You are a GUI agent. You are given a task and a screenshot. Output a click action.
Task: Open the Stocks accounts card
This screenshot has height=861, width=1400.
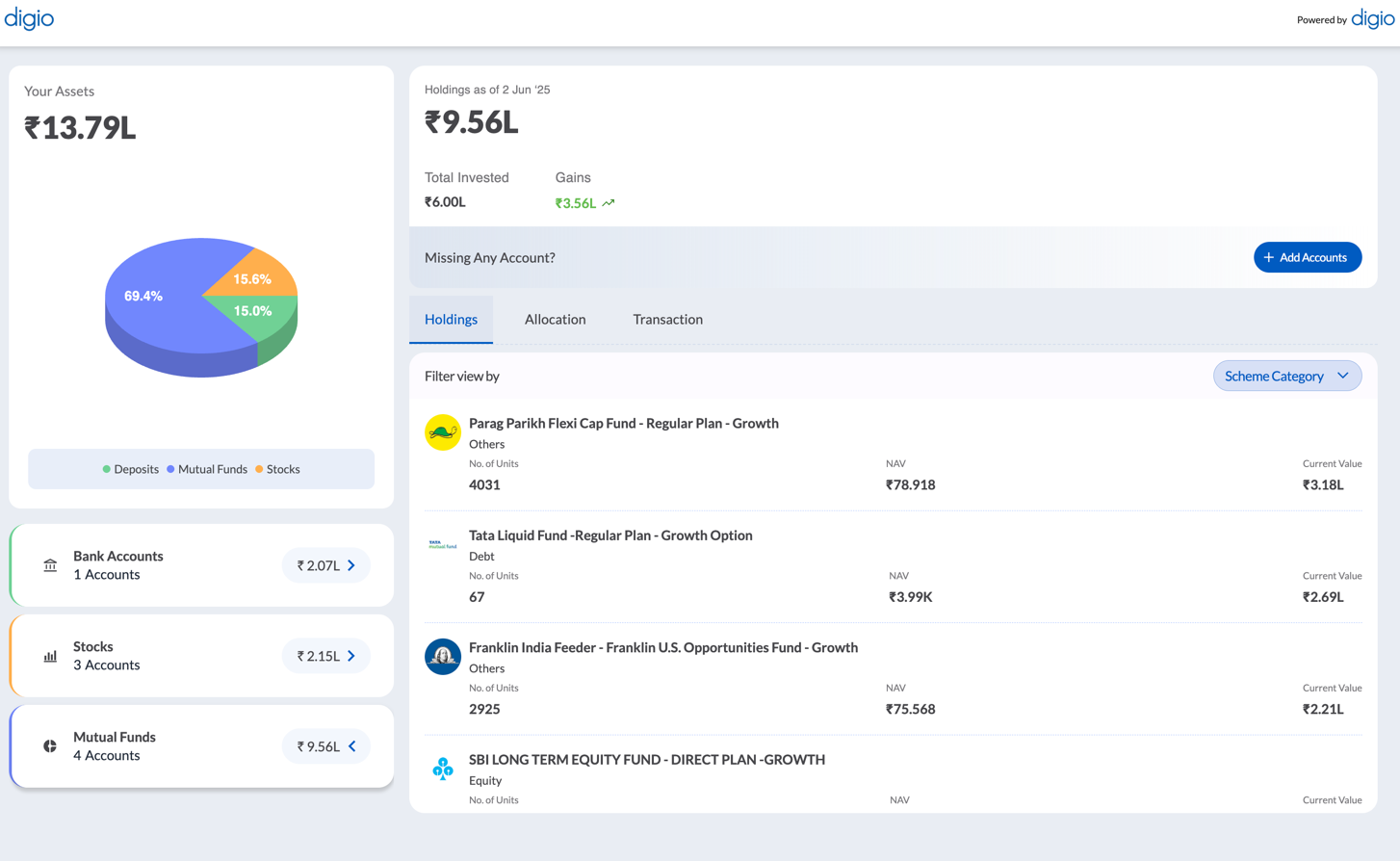point(201,656)
